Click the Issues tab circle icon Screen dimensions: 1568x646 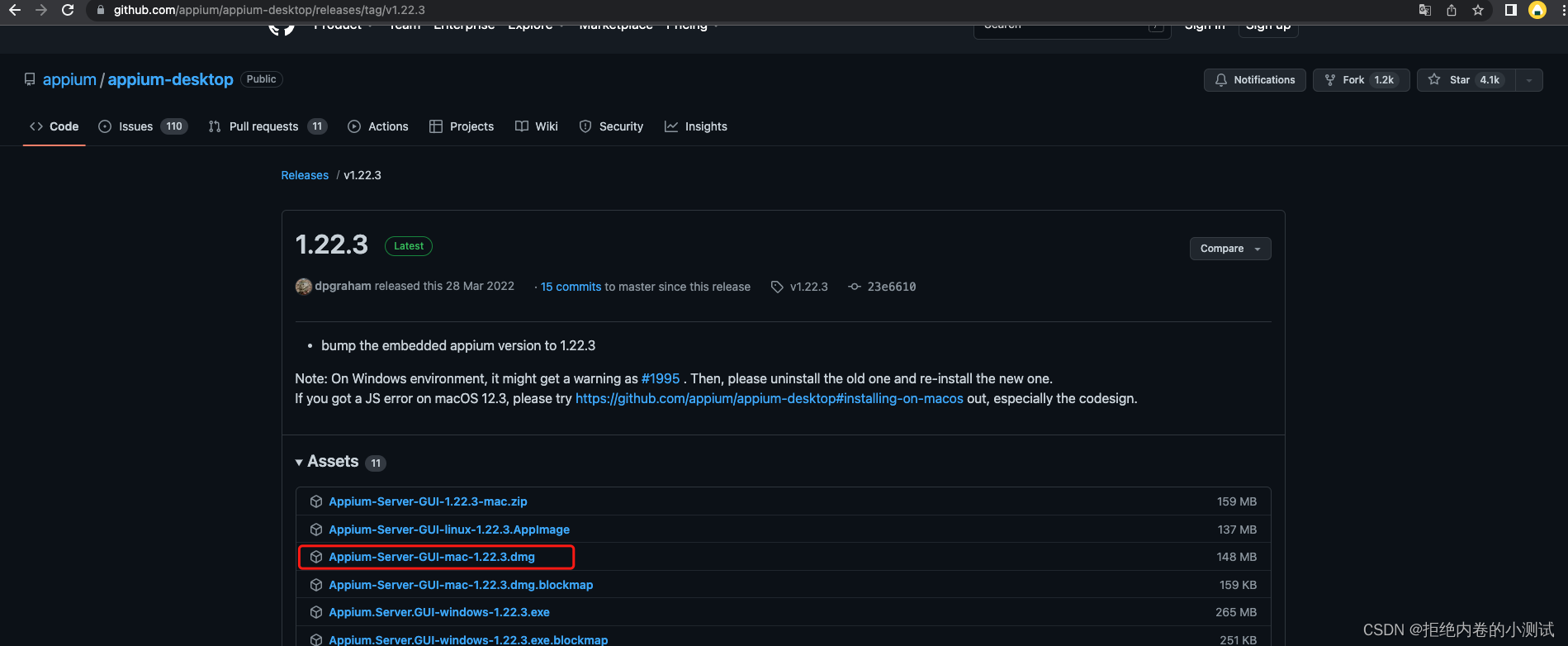point(105,126)
